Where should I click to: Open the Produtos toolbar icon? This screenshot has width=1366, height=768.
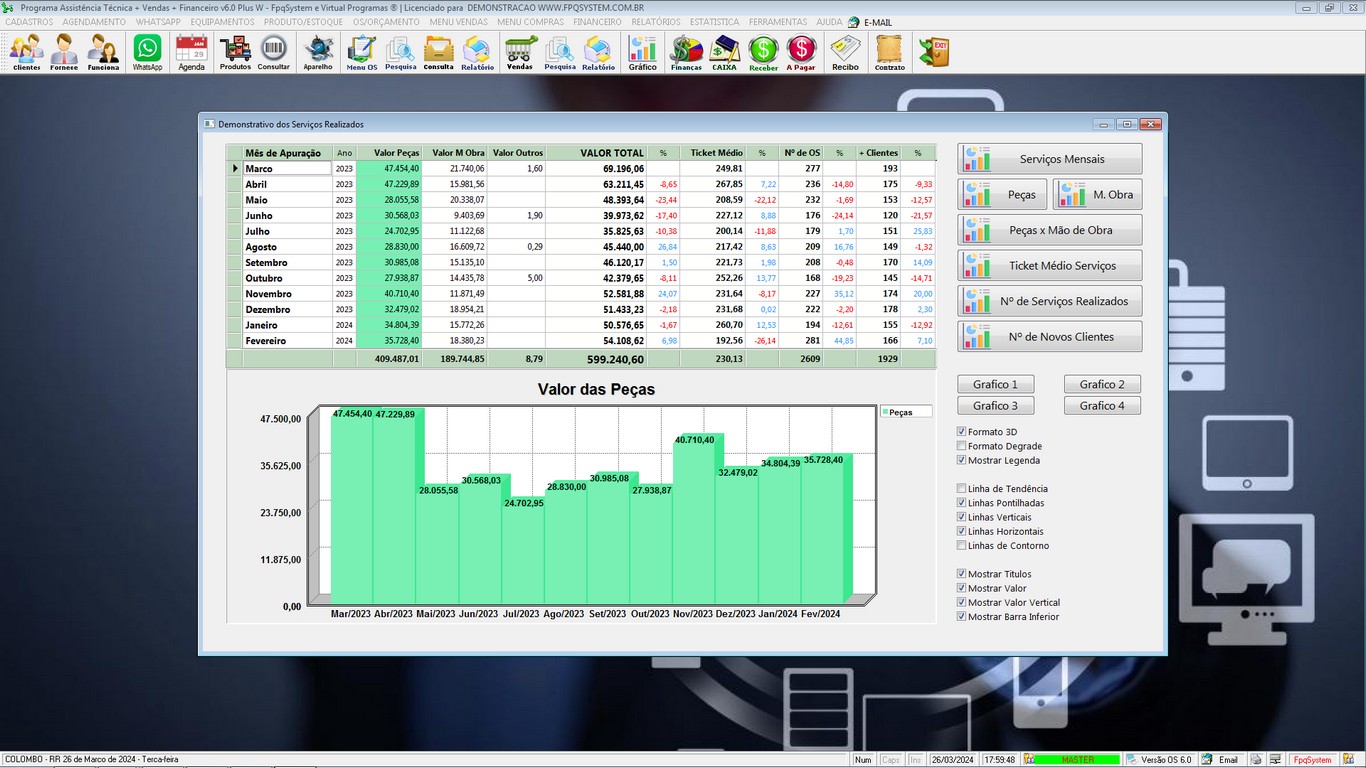[x=235, y=52]
